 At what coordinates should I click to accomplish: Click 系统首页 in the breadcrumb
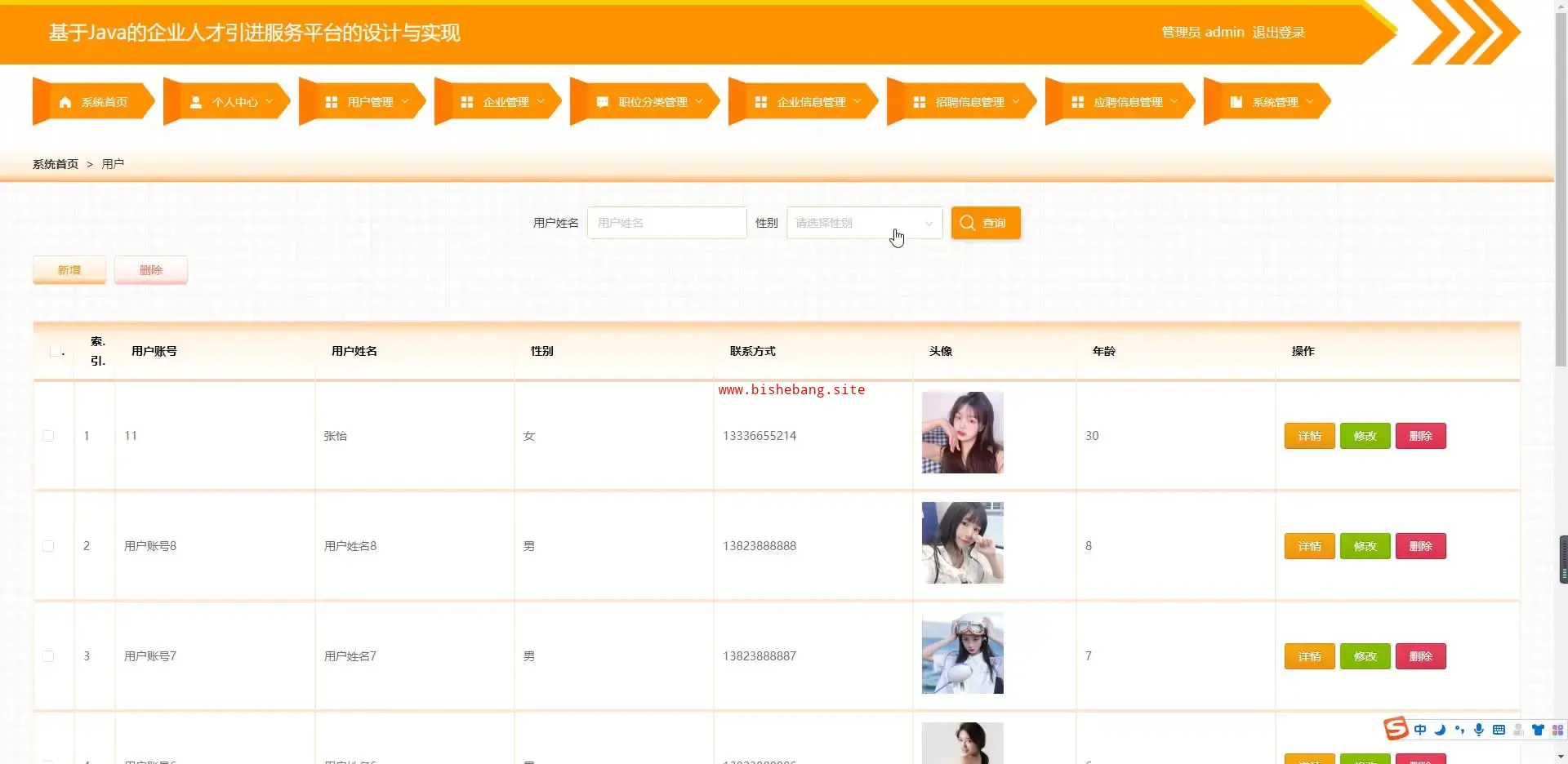coord(56,164)
